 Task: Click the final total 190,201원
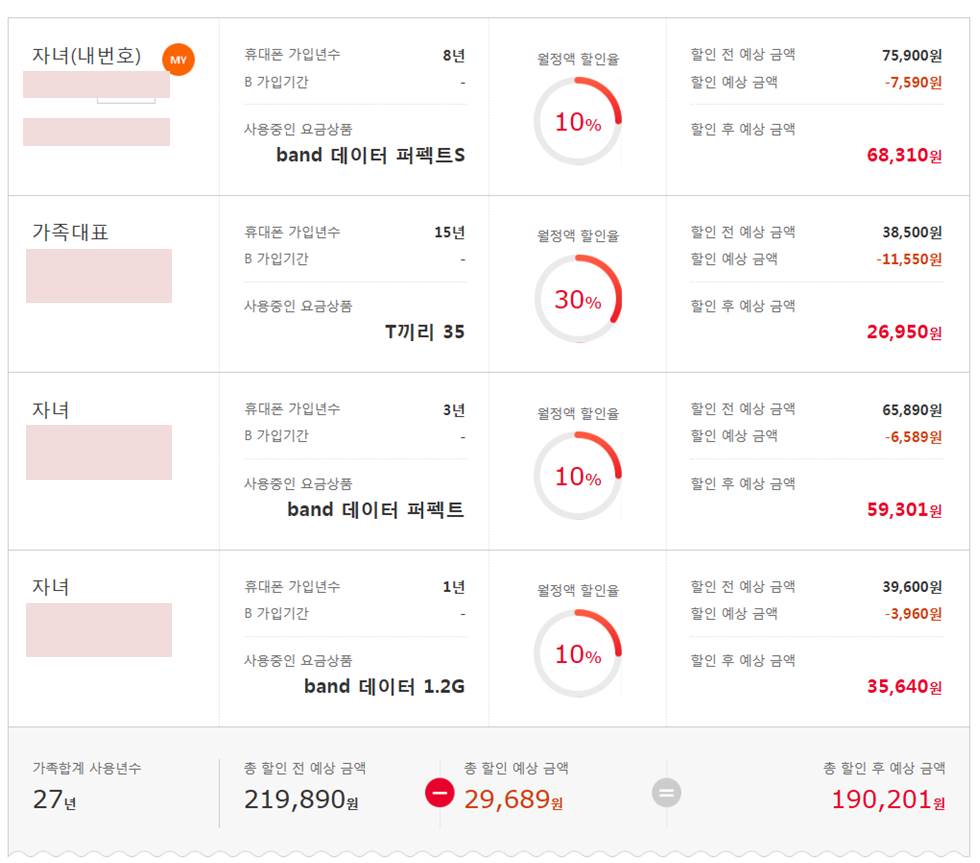887,799
